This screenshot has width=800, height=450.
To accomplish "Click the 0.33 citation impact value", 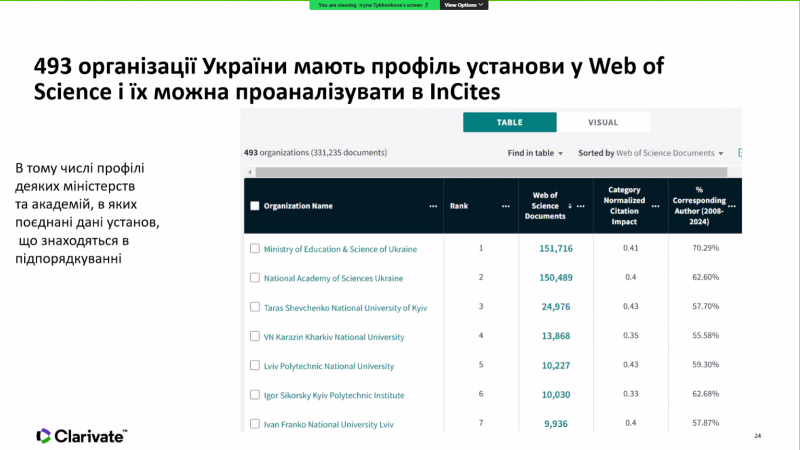I will point(631,394).
